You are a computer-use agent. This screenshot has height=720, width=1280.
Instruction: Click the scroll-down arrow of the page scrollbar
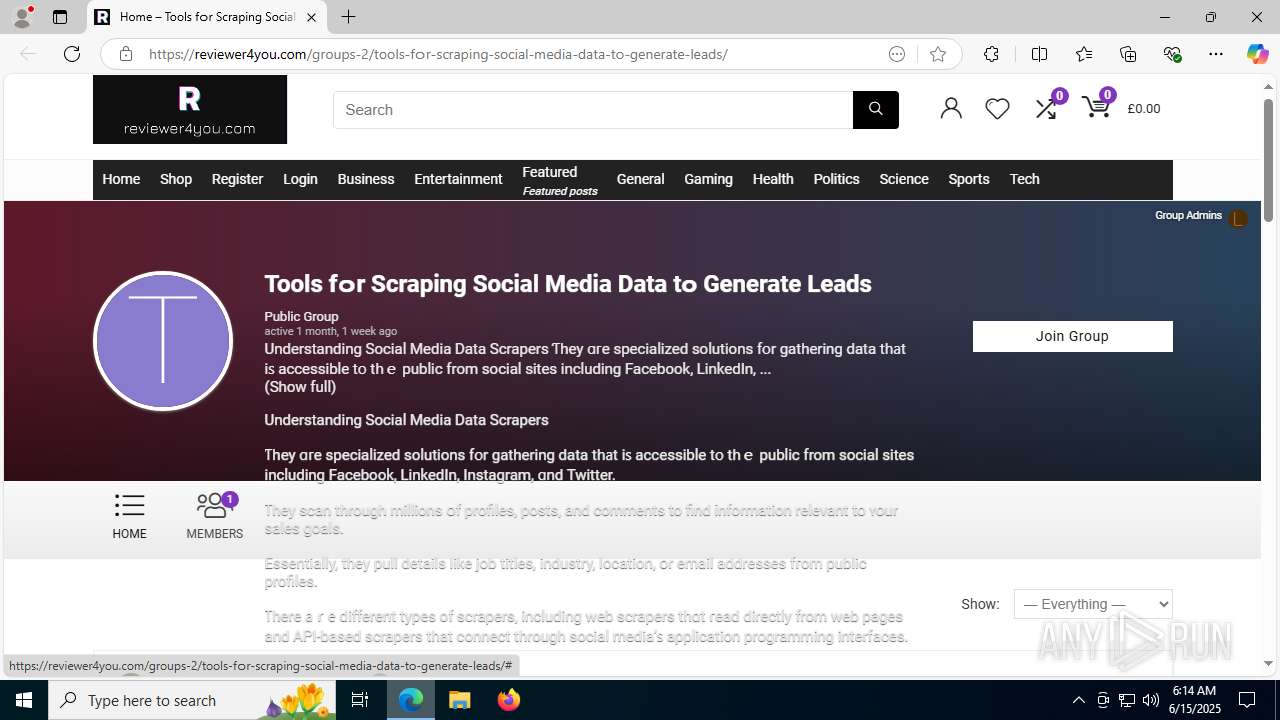click(x=1268, y=663)
